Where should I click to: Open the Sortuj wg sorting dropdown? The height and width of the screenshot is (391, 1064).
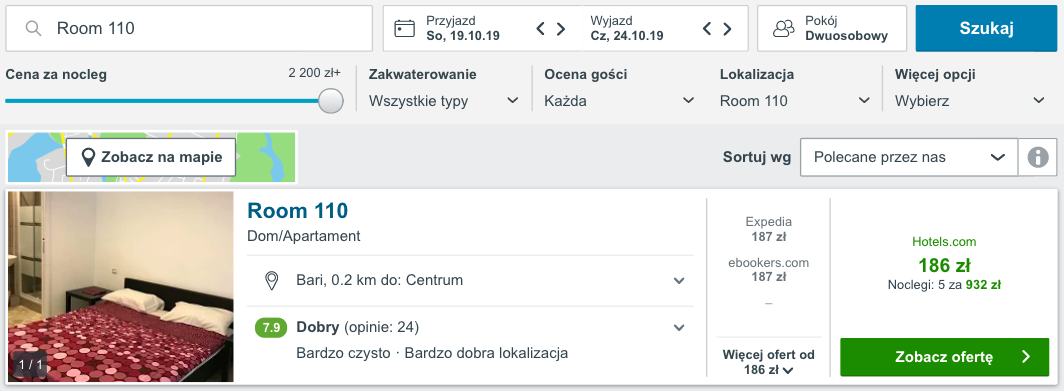pos(909,157)
